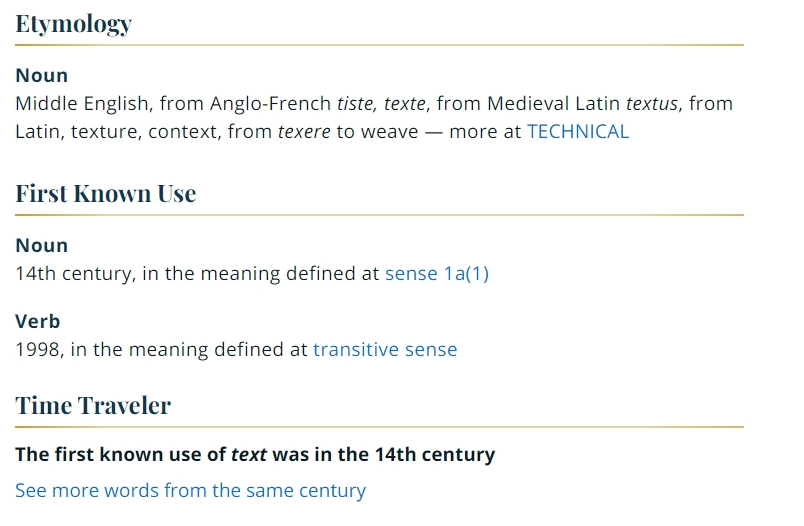Click the italic word 'texere'
The height and width of the screenshot is (526, 804).
coord(304,132)
